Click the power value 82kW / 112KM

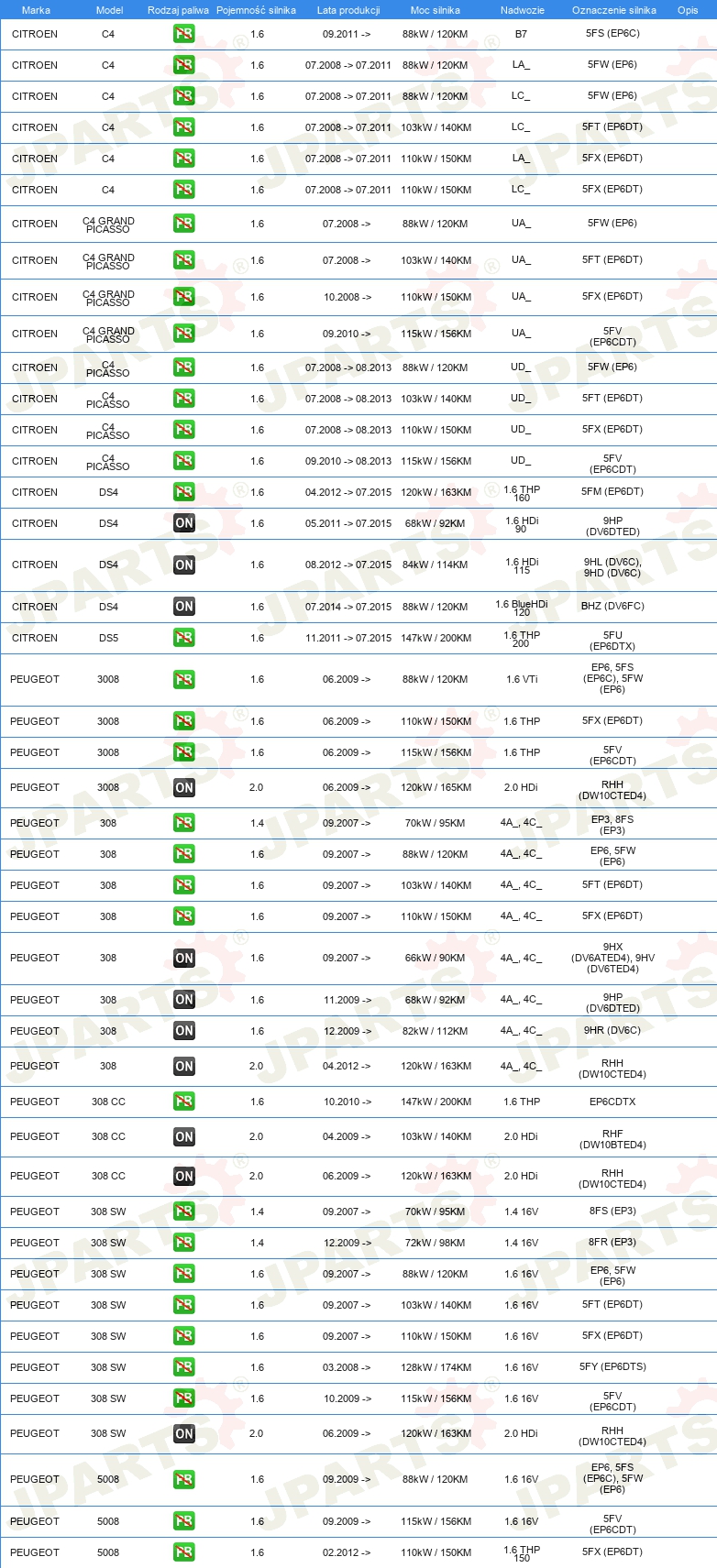436,1031
